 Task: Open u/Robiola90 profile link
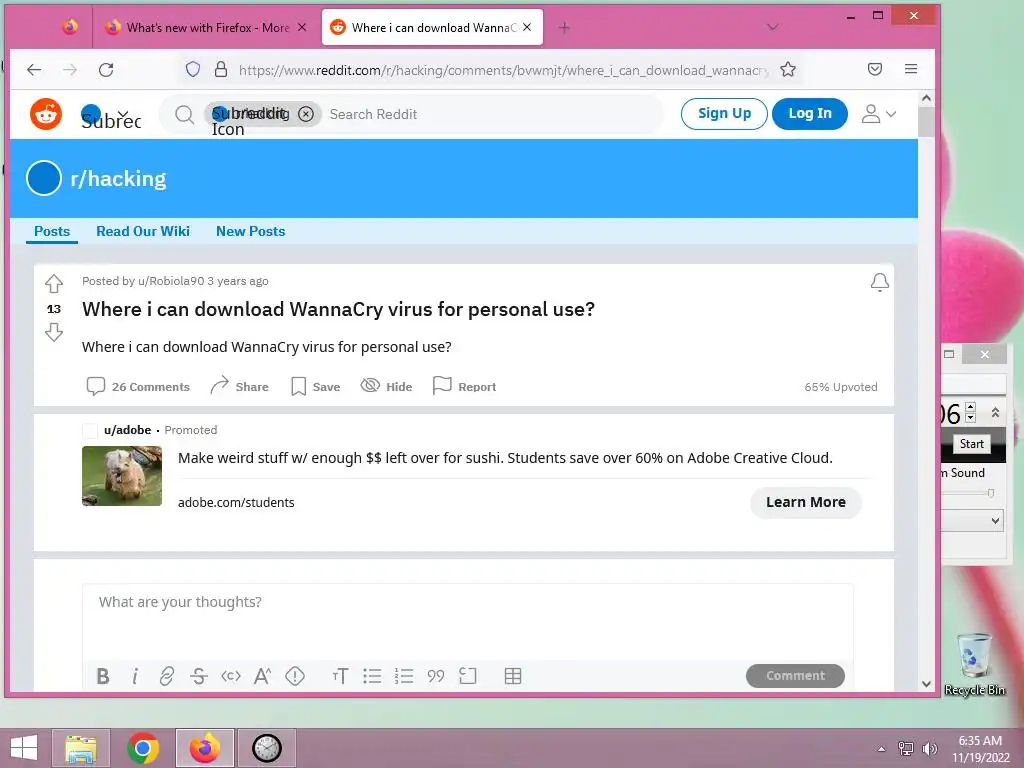tap(171, 281)
